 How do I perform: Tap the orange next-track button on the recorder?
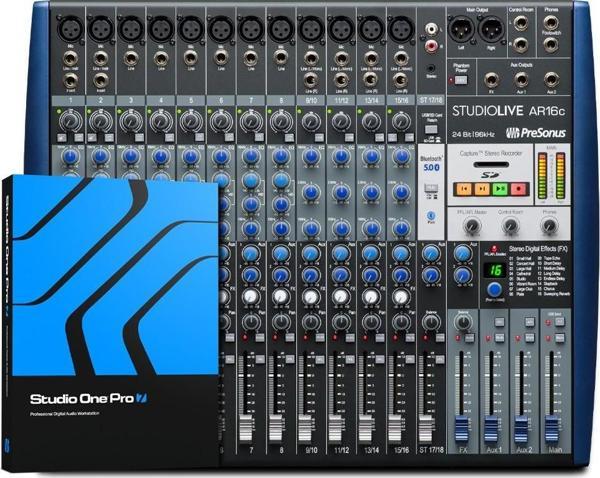pyautogui.click(x=482, y=189)
